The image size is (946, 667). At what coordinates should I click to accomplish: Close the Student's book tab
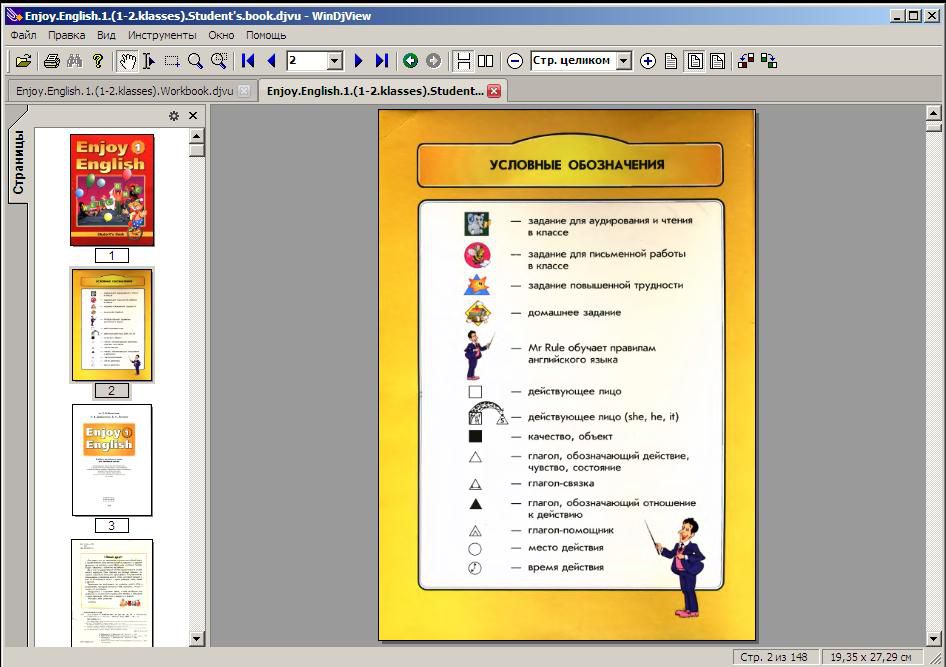click(x=494, y=91)
